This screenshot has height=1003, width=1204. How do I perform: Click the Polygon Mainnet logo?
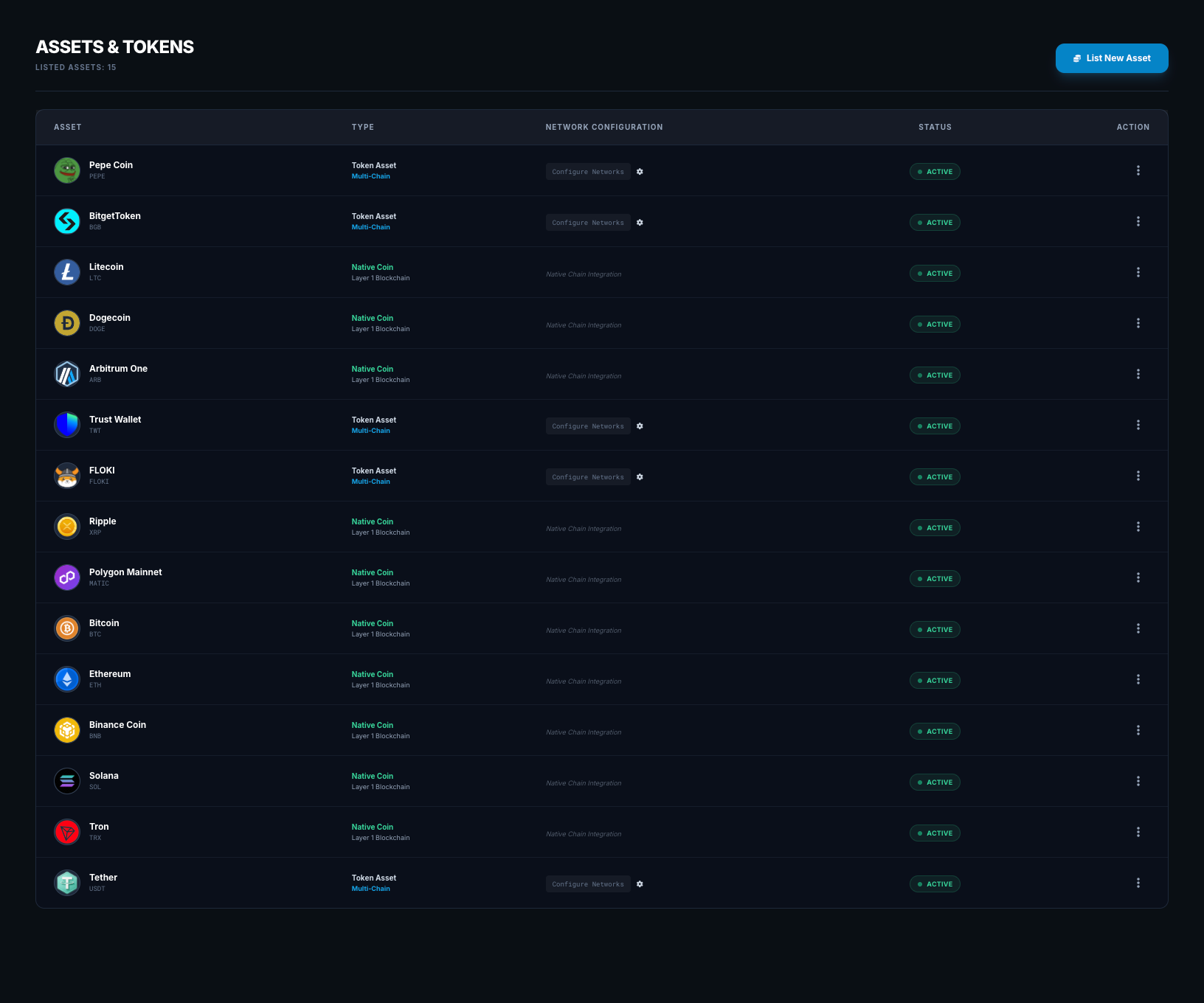(x=67, y=577)
